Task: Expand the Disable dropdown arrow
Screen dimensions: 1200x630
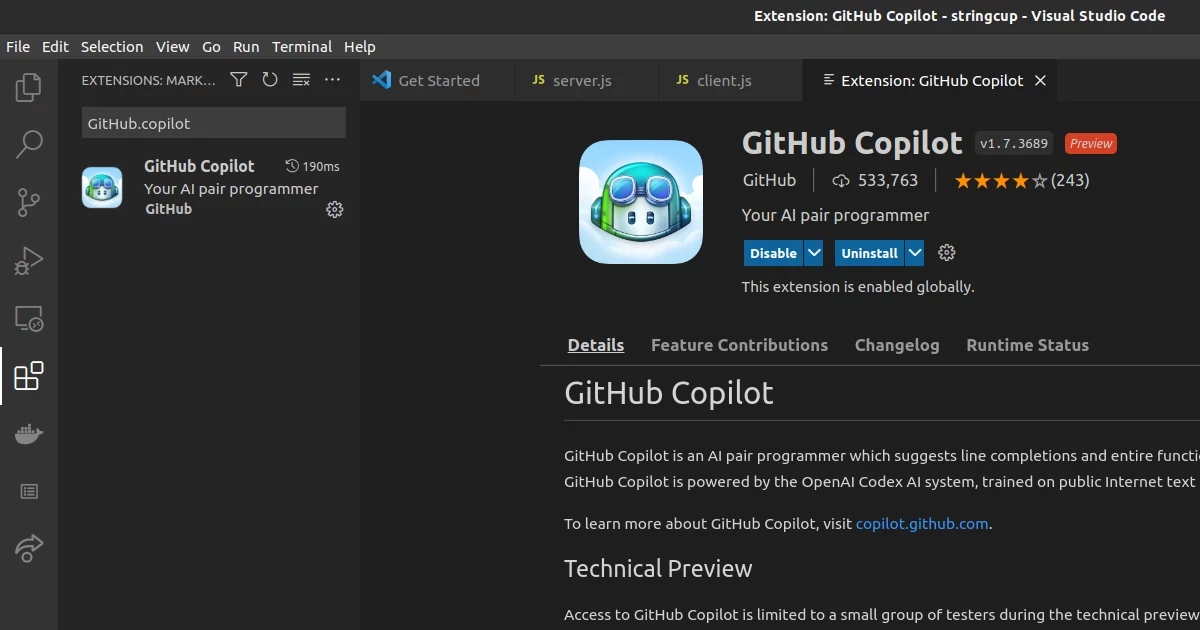Action: (814, 253)
